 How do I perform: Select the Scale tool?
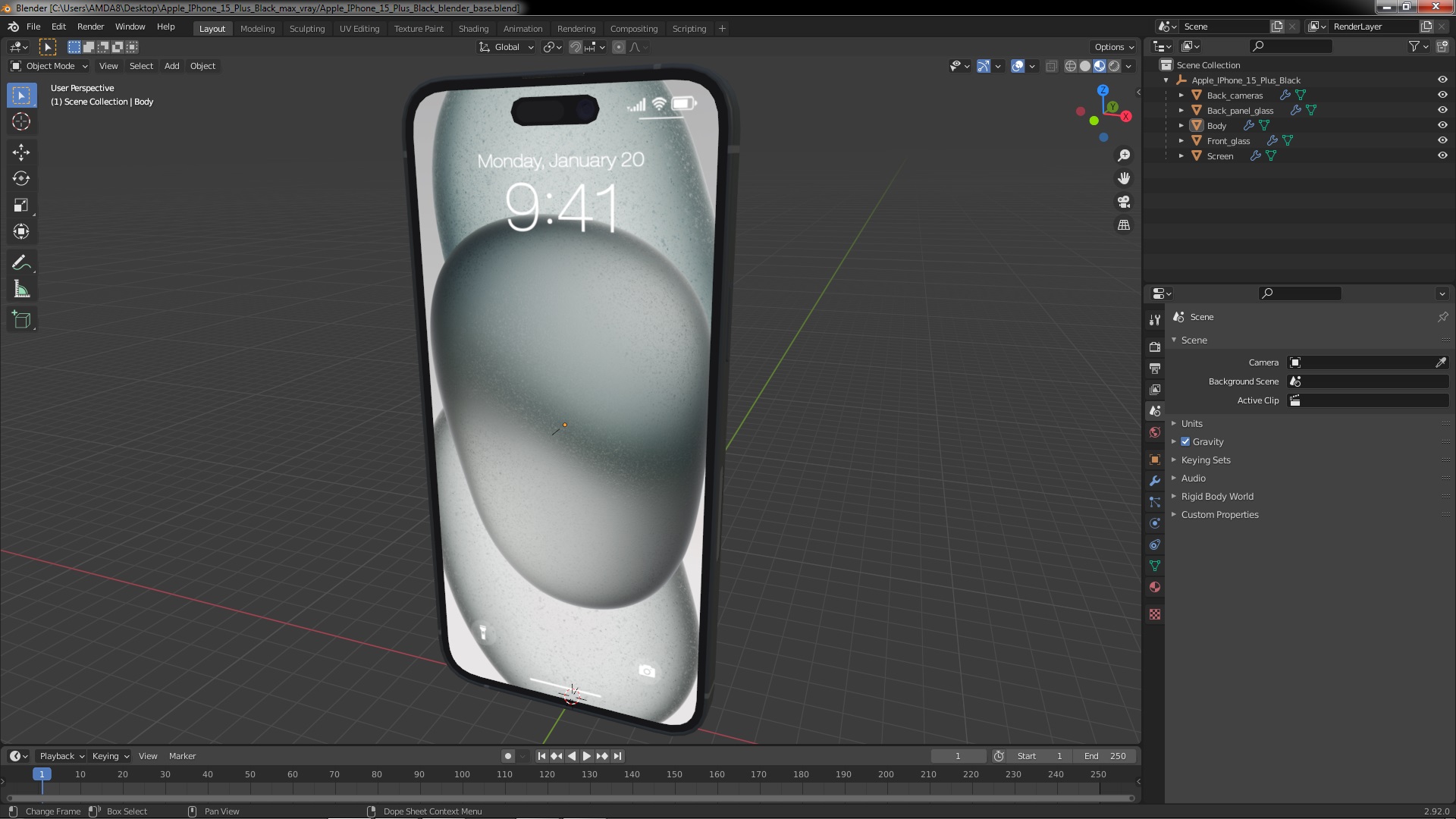[21, 206]
